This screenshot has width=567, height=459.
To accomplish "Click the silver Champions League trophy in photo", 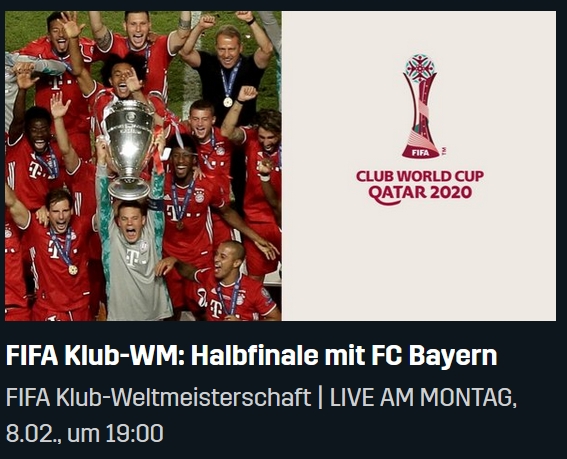I will click(129, 148).
